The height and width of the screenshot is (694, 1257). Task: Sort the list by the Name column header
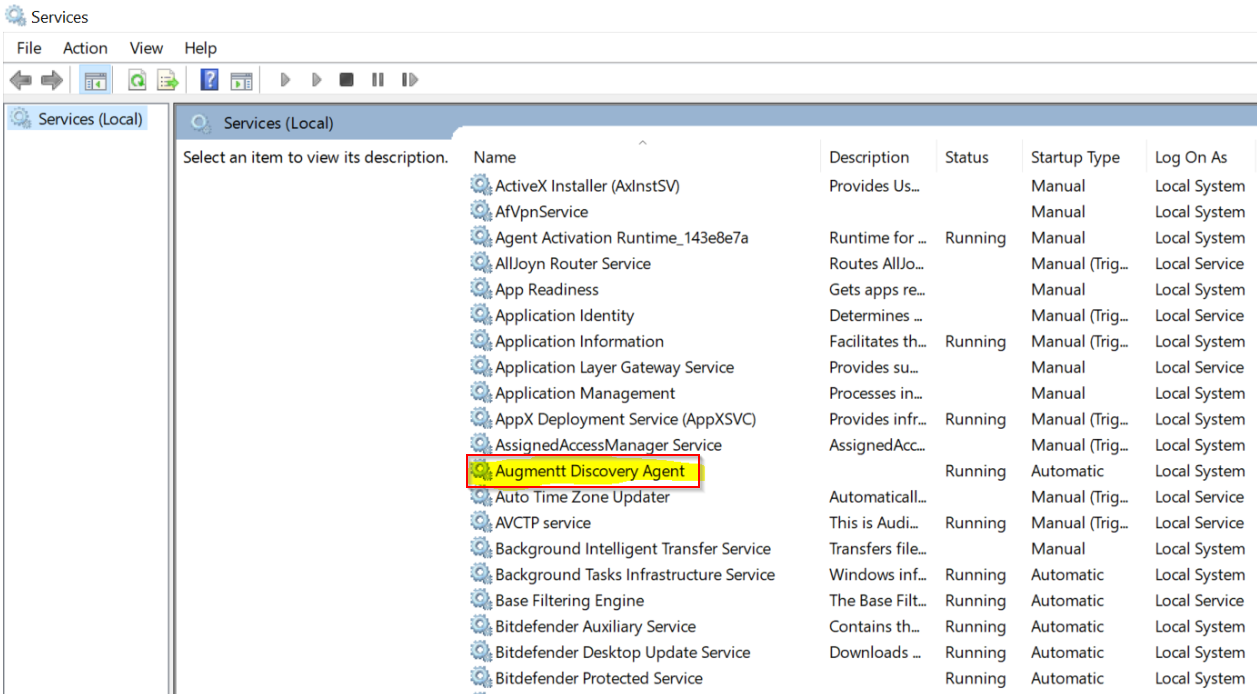pos(495,157)
